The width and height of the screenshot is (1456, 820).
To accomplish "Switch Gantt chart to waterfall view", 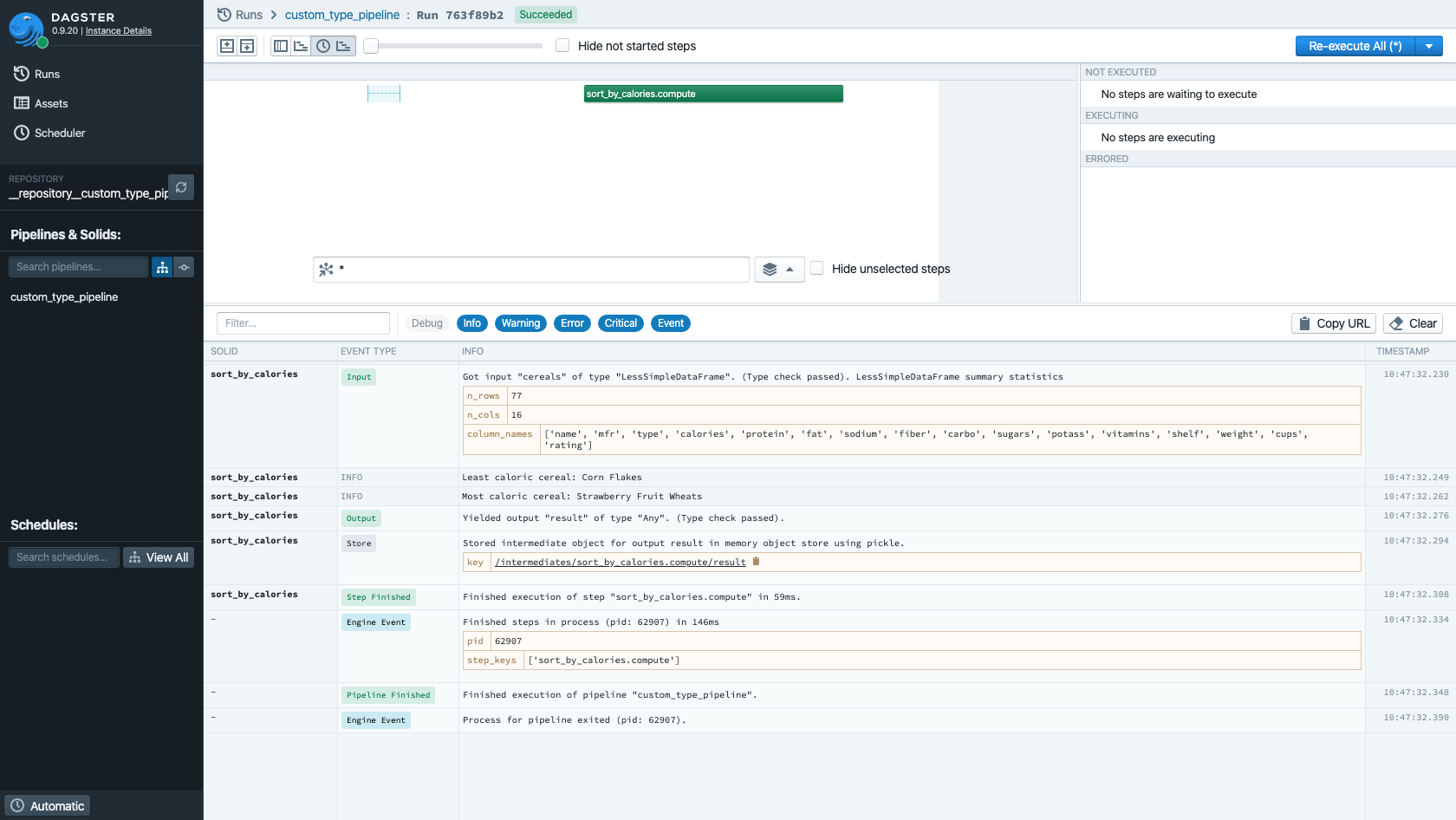I will 302,46.
